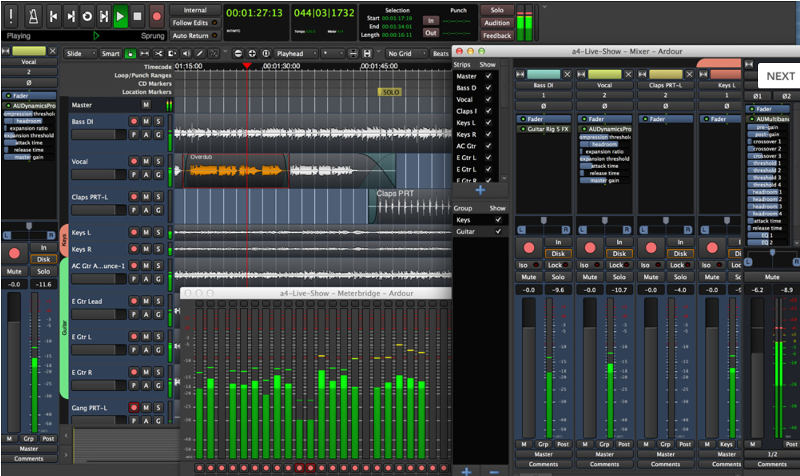Toggle Bass D show checkbox in Strips list
Screen dimensions: 800x476
(488, 88)
